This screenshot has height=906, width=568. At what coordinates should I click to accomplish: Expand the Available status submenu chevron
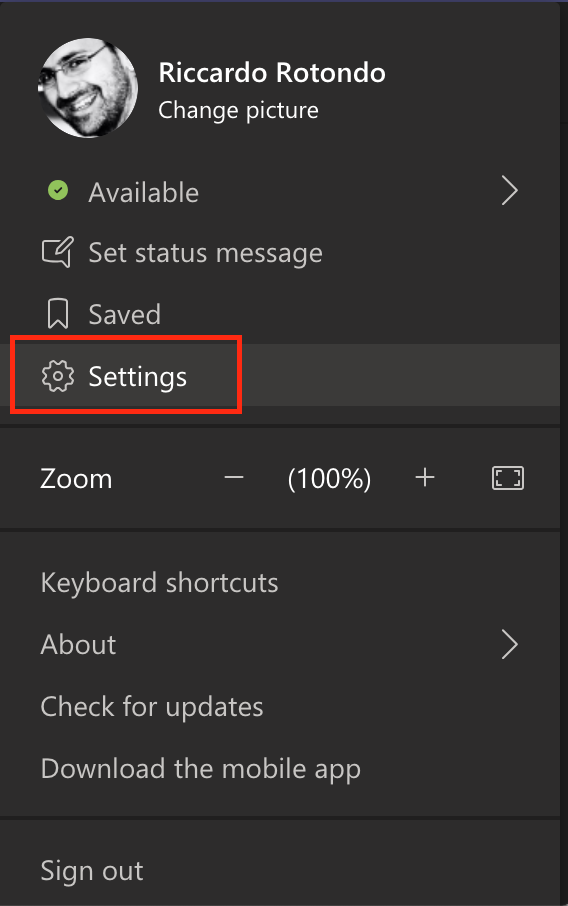coord(510,191)
